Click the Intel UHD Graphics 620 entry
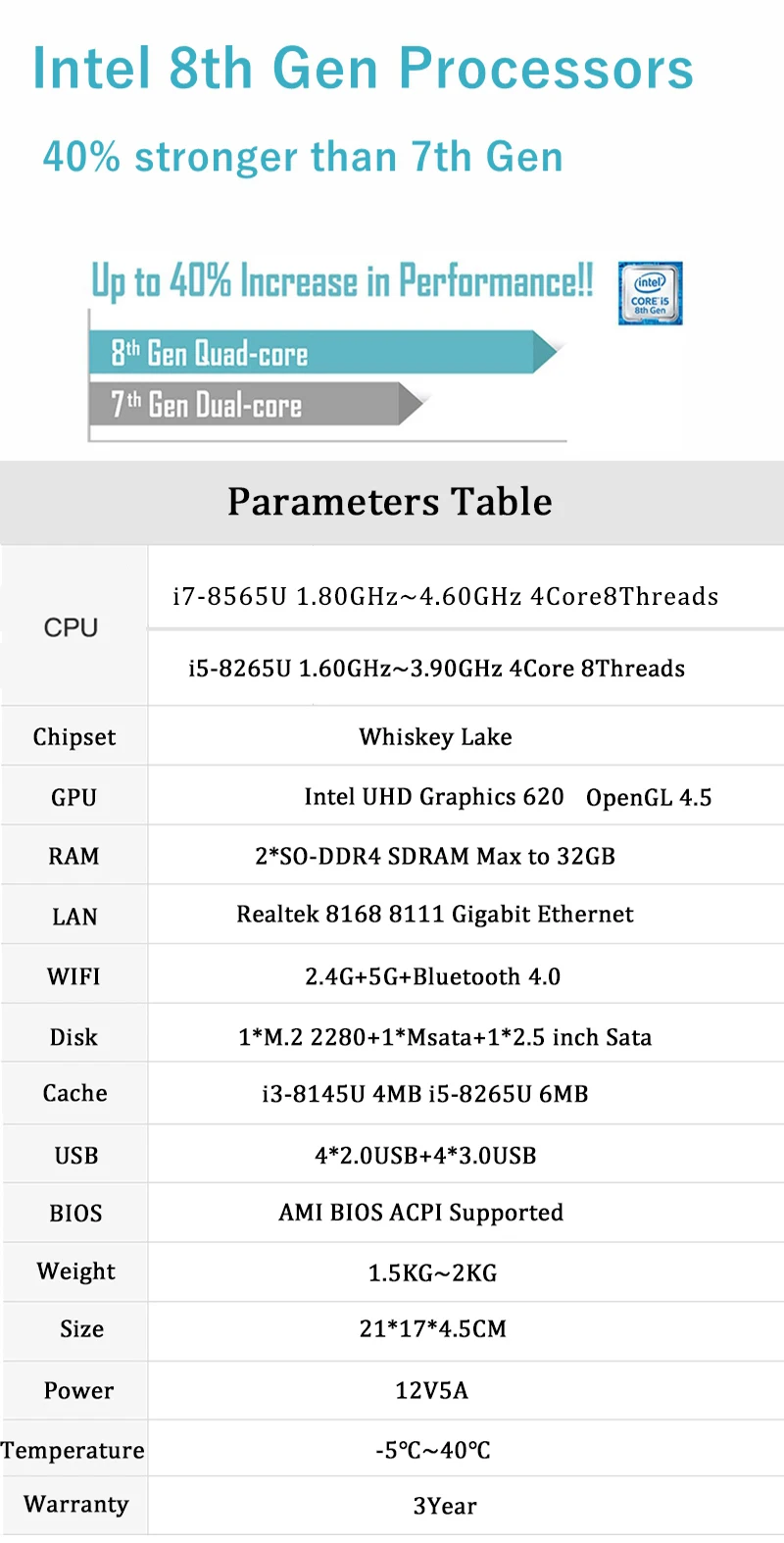 (x=434, y=796)
